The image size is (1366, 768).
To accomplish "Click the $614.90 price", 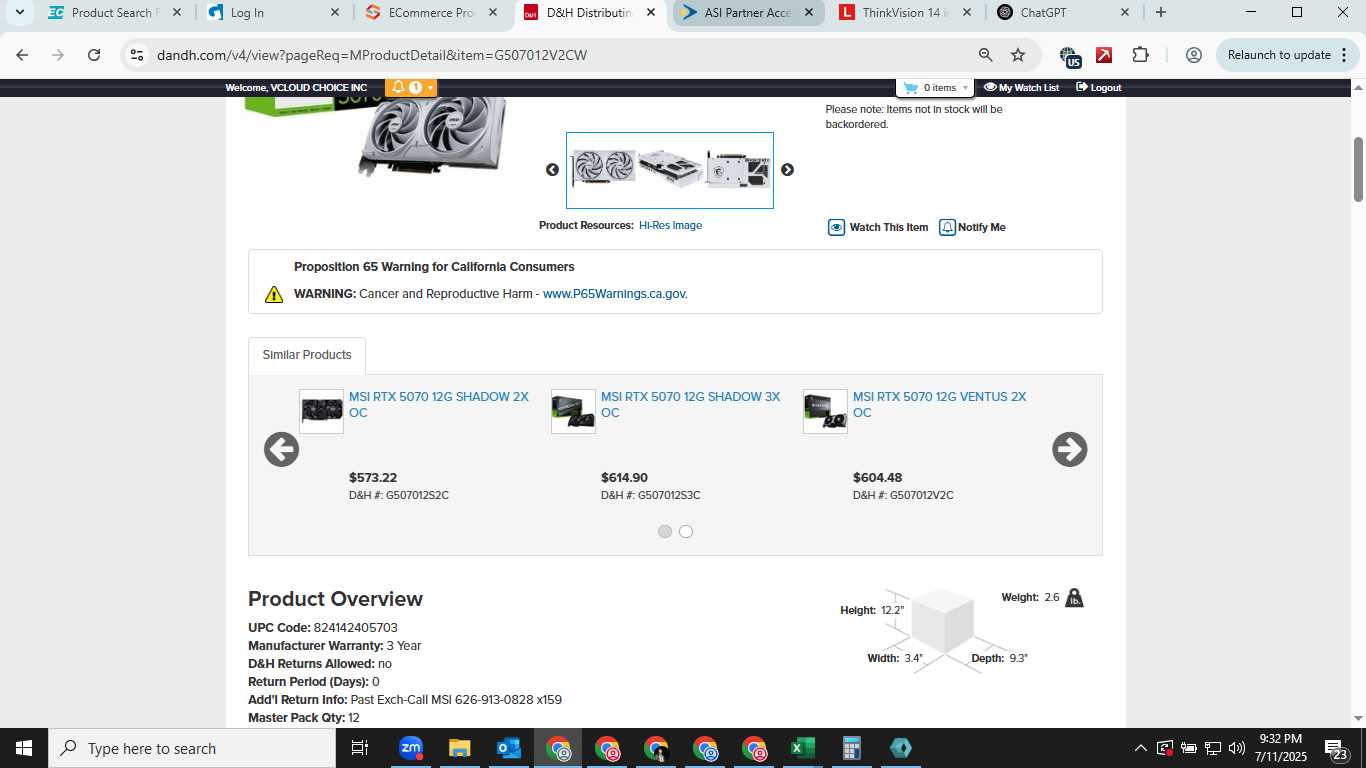I will tap(624, 478).
